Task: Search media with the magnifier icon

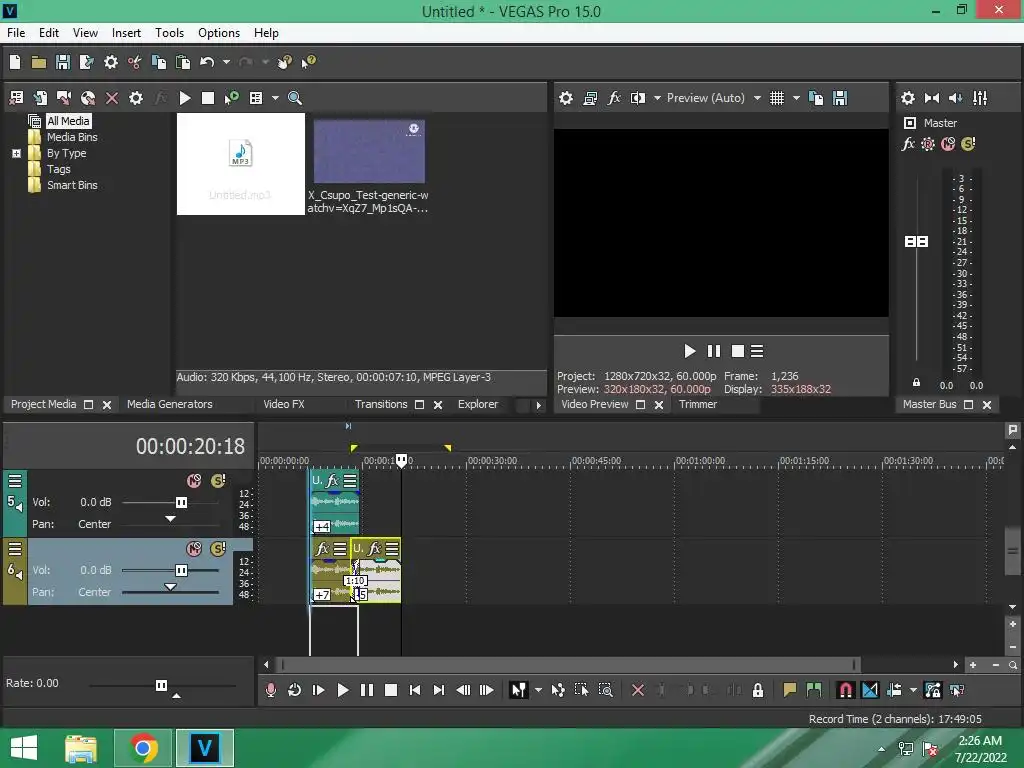Action: pyautogui.click(x=295, y=98)
